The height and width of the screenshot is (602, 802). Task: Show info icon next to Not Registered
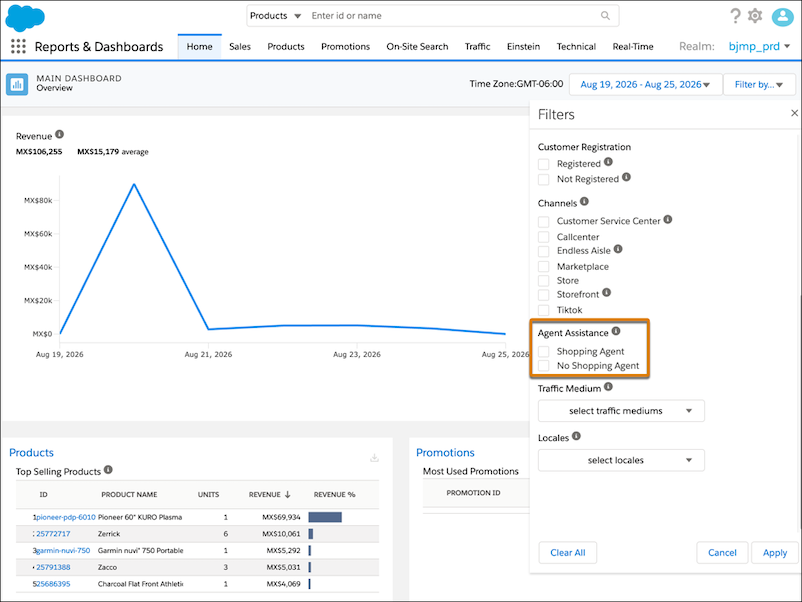pyautogui.click(x=626, y=177)
